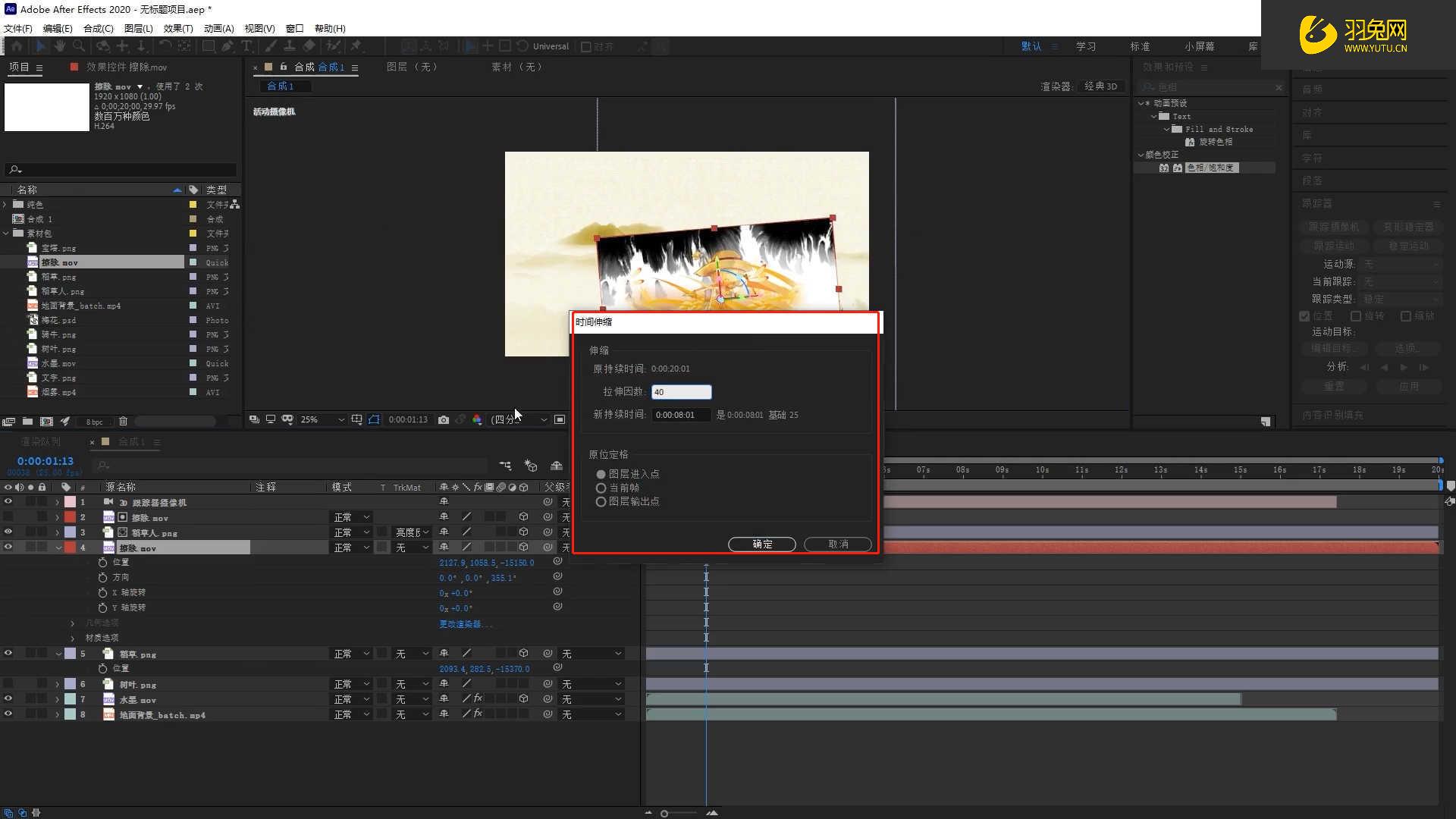The image size is (1456, 819).
Task: Select the Pen tool
Action: [x=227, y=46]
